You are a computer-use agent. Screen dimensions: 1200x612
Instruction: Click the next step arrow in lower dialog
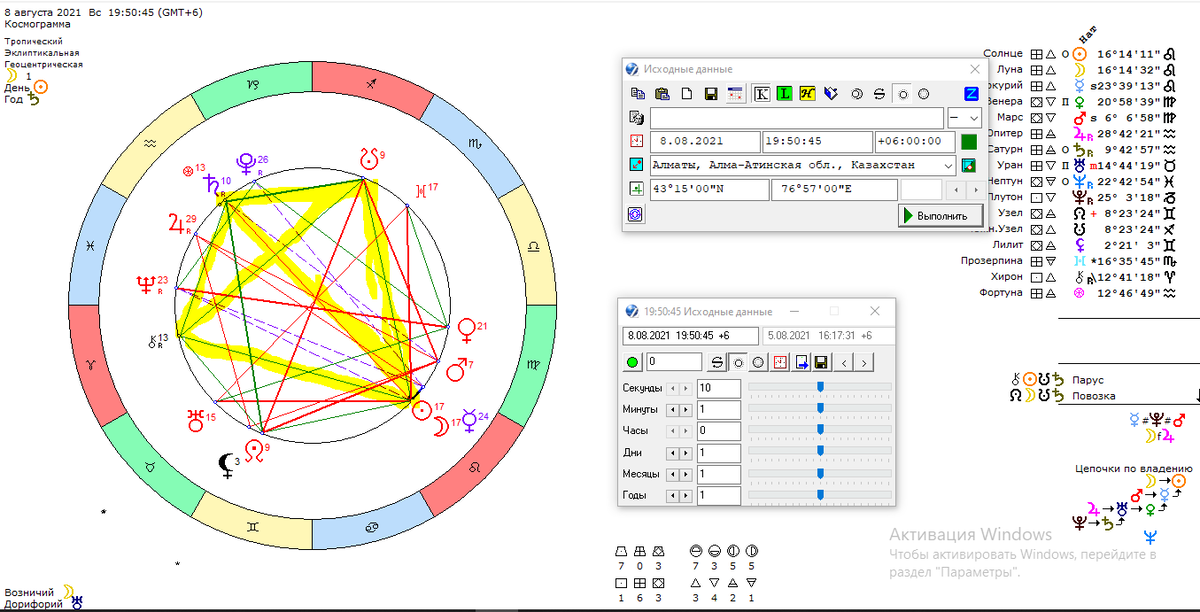[x=863, y=362]
